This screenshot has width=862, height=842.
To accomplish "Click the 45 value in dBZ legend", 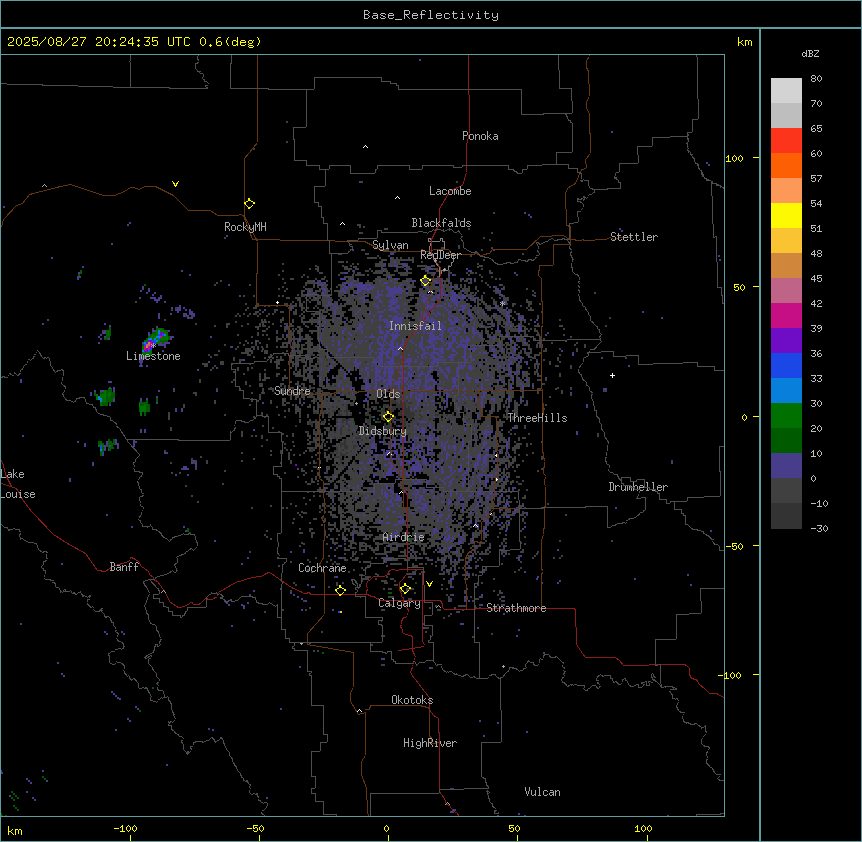I will pos(816,278).
